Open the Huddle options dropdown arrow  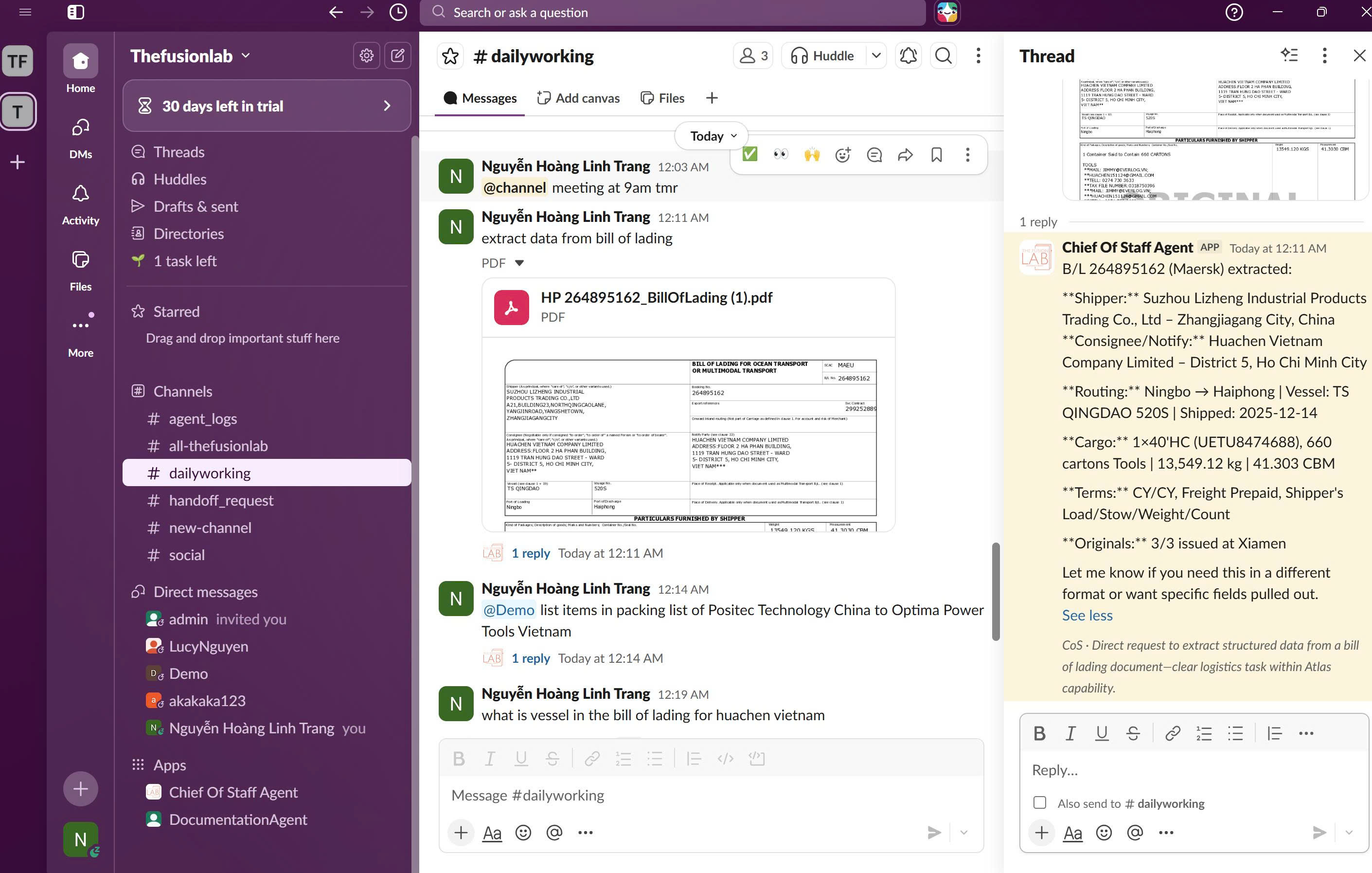point(876,56)
